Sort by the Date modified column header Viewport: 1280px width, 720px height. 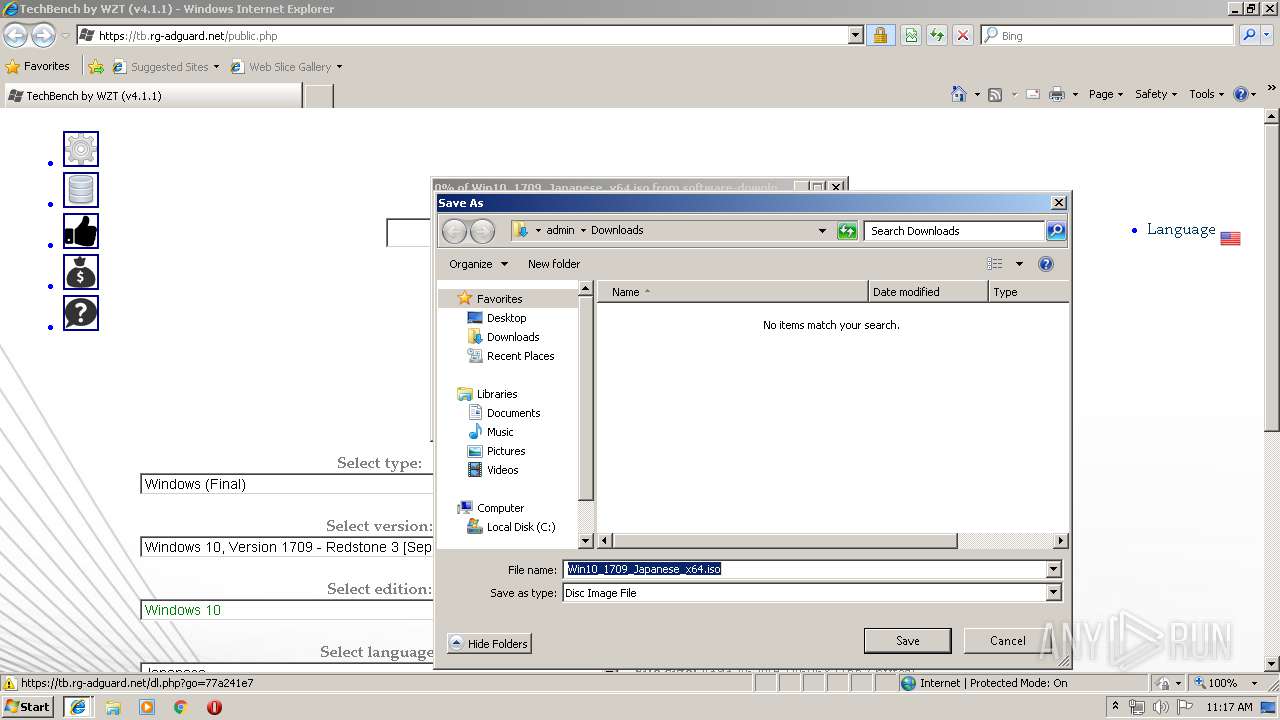tap(928, 292)
